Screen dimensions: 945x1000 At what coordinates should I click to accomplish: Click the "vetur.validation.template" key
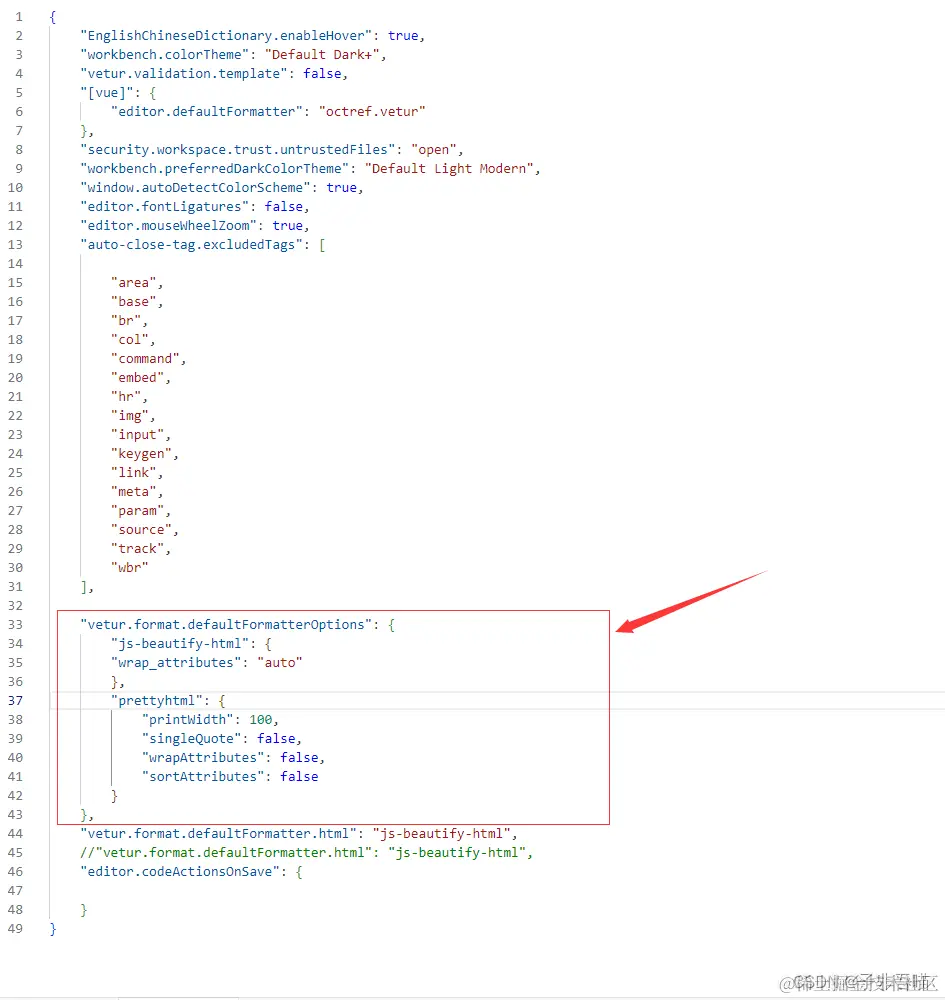tap(184, 74)
